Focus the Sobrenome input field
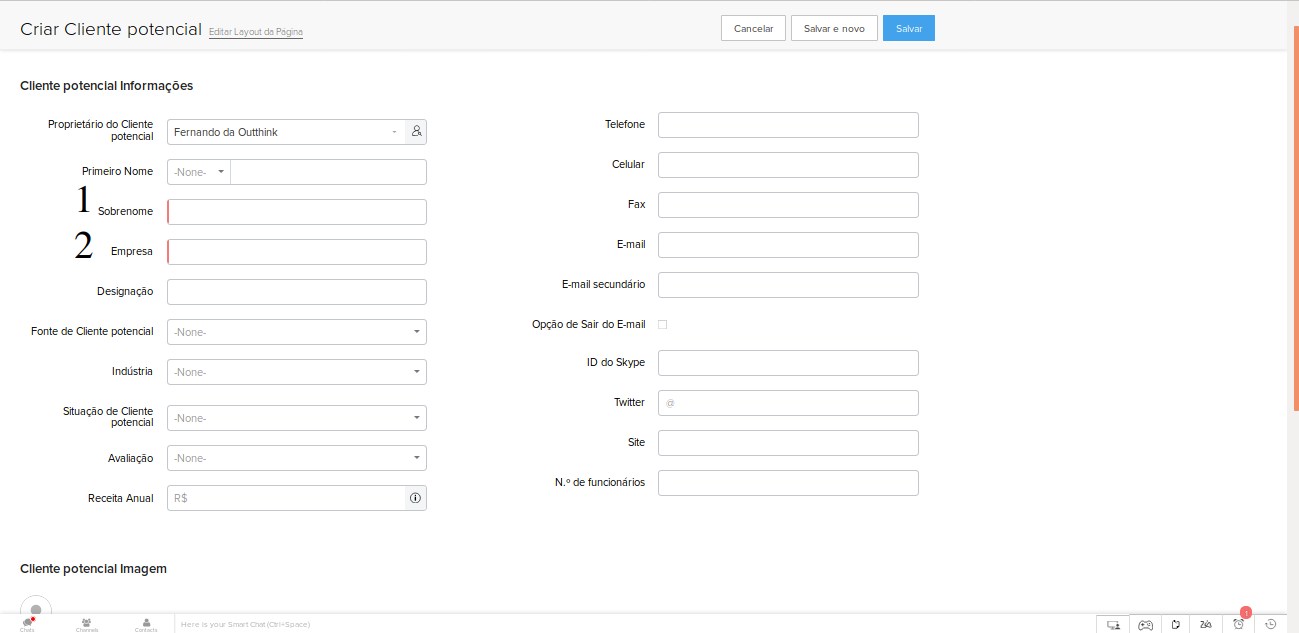The height and width of the screenshot is (633, 1299). 297,212
